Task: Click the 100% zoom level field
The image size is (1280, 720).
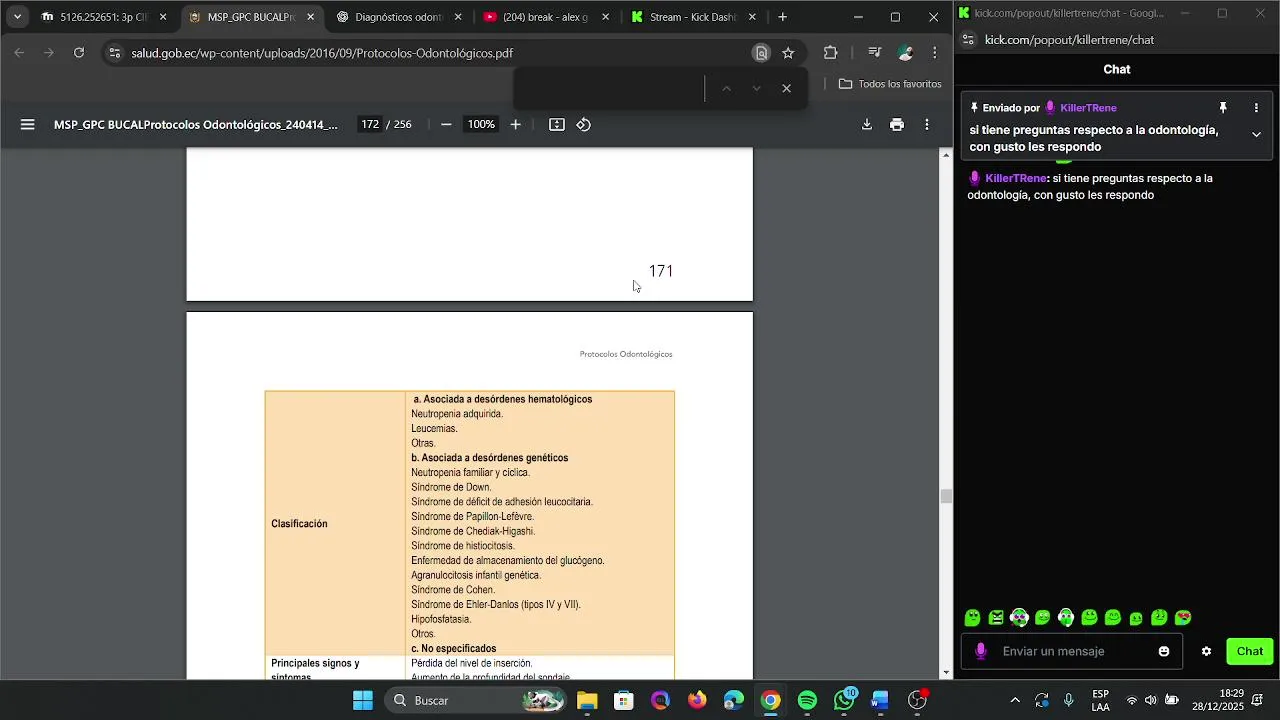Action: tap(481, 124)
